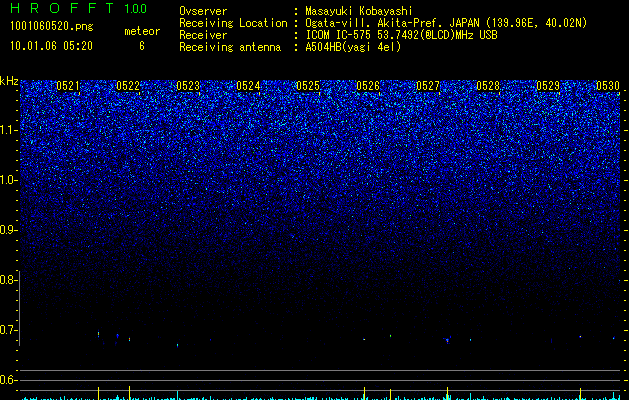Click the meteor count 6

142,46
